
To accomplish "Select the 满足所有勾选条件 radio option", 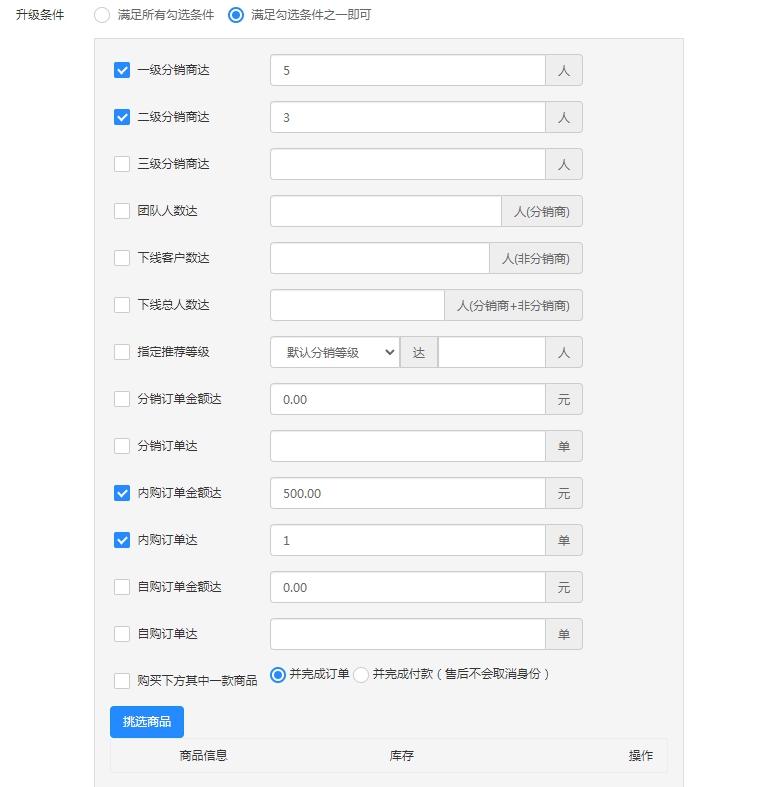I will point(102,15).
